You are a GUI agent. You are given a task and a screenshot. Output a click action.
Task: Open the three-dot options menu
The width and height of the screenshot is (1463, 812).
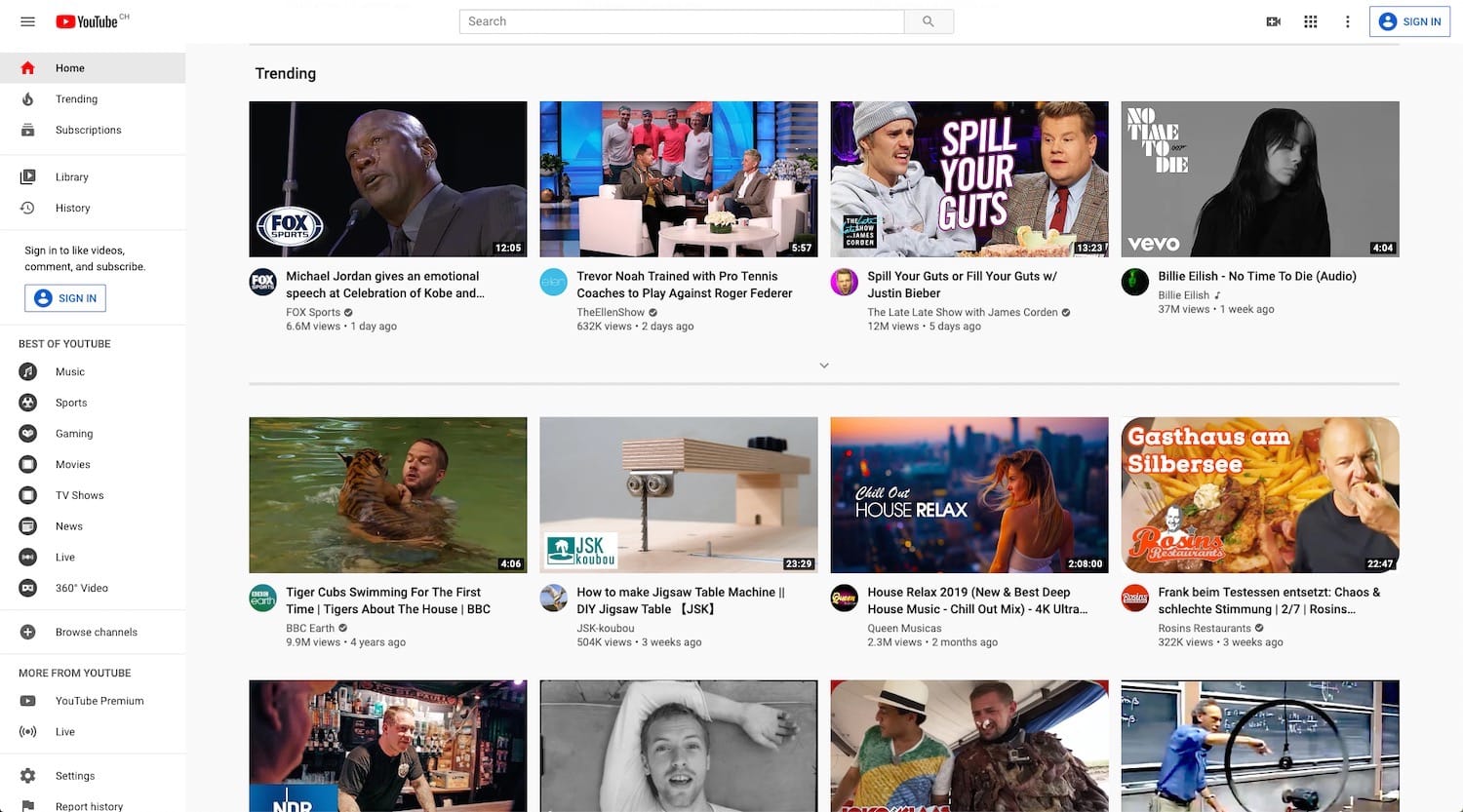click(1347, 20)
